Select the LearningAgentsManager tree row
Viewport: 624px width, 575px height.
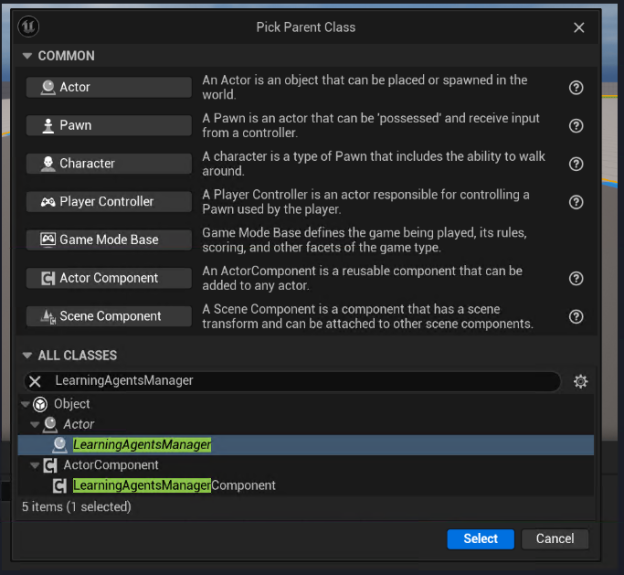[306, 445]
